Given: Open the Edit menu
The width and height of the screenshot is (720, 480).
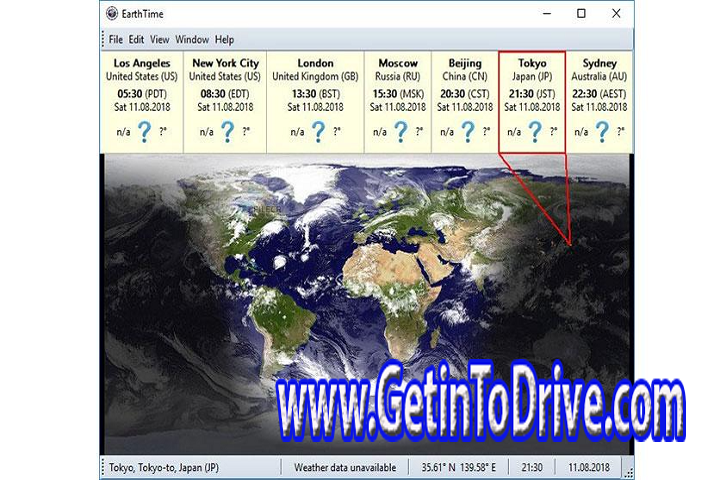Looking at the screenshot, I should tap(136, 40).
